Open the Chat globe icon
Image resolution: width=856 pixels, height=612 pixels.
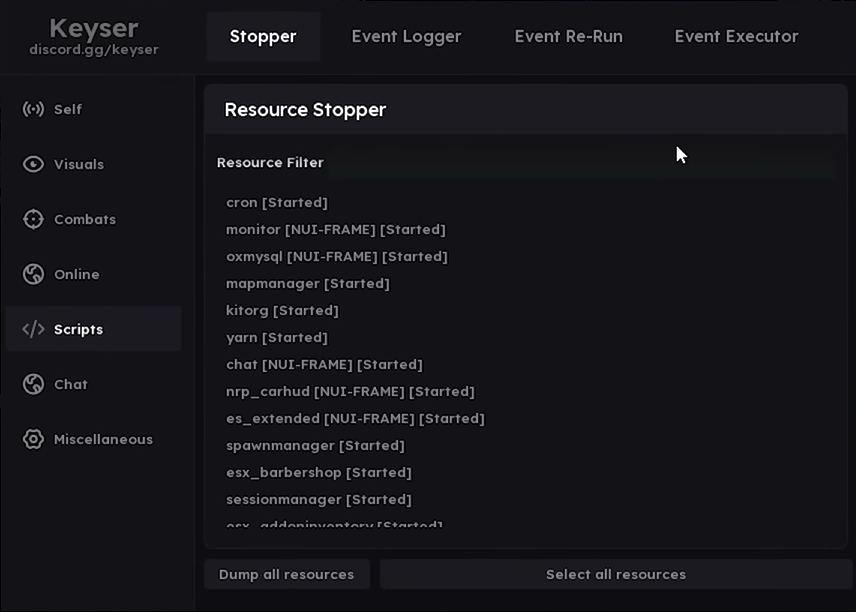click(x=33, y=384)
